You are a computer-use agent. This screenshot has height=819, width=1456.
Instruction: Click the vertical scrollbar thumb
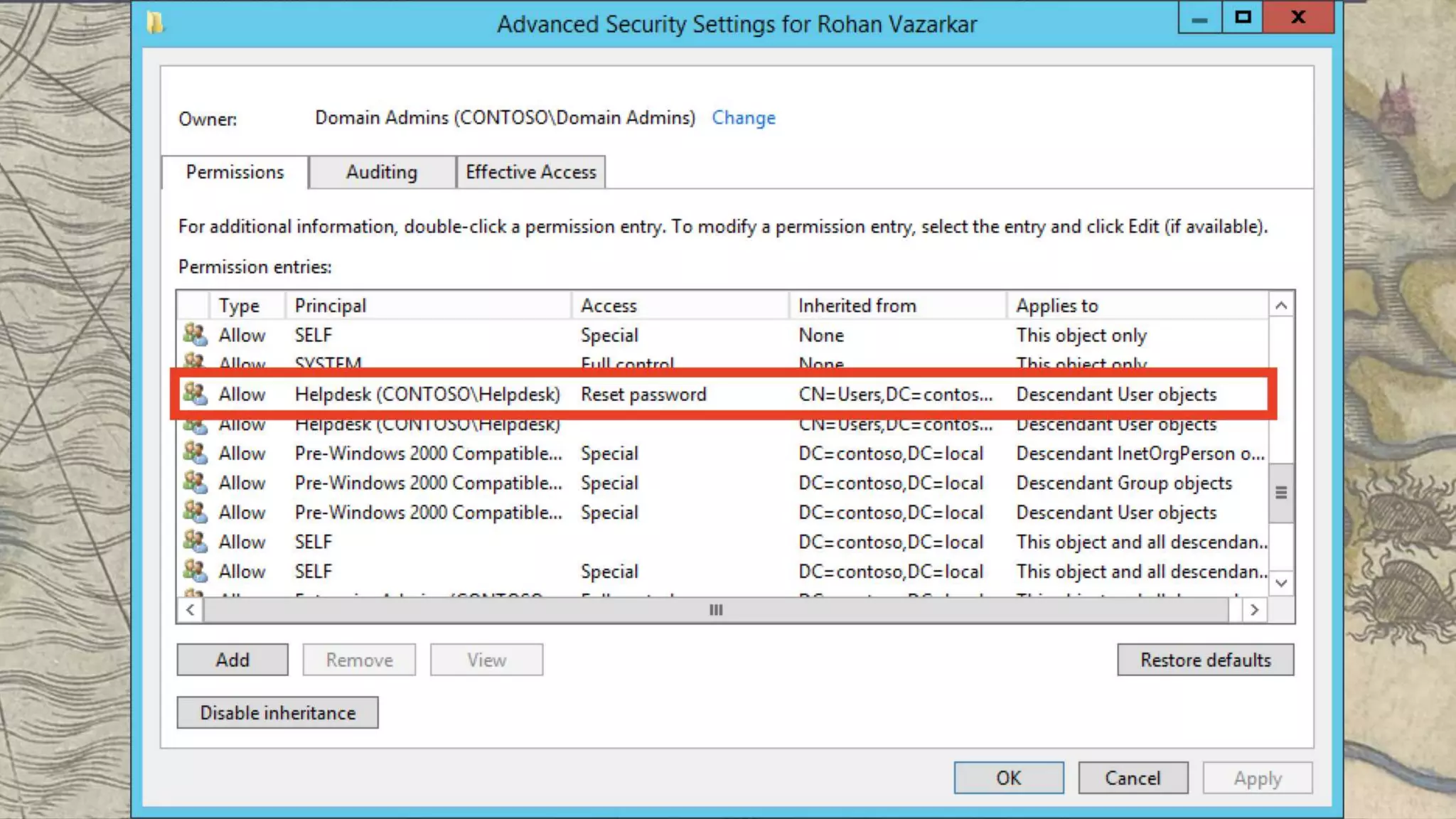point(1280,492)
